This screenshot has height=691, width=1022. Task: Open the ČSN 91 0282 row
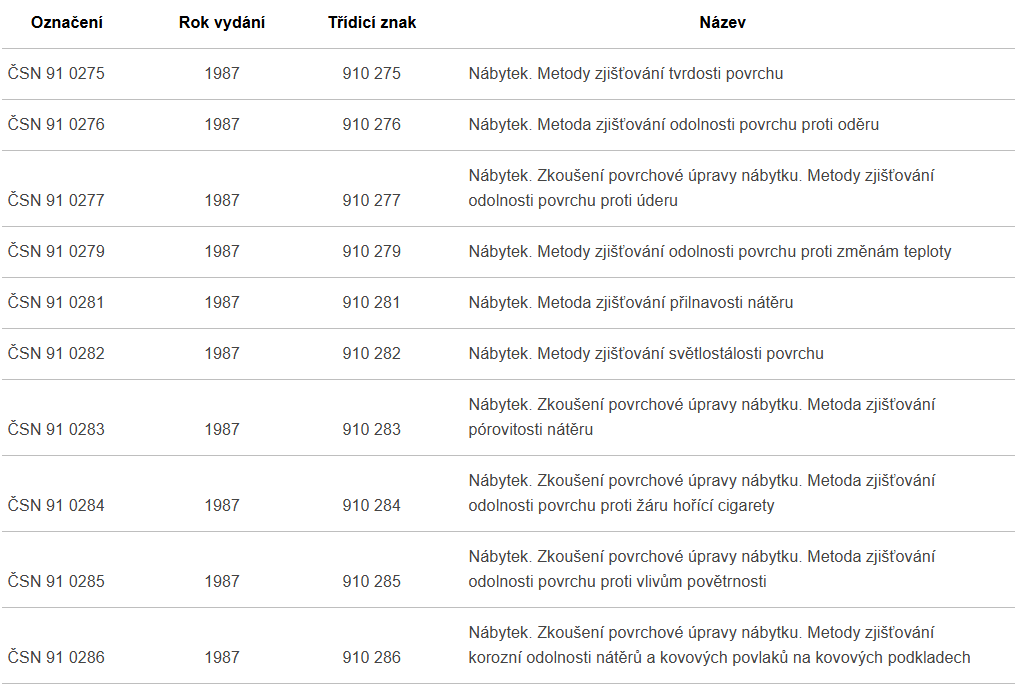coord(56,354)
